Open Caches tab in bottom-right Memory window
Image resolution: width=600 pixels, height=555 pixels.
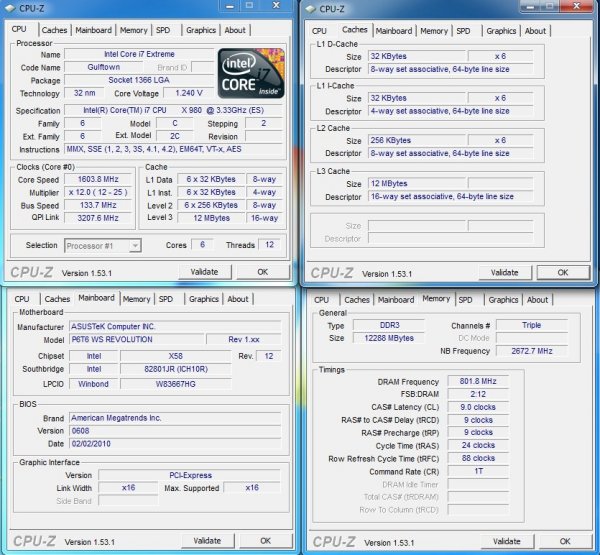(357, 300)
